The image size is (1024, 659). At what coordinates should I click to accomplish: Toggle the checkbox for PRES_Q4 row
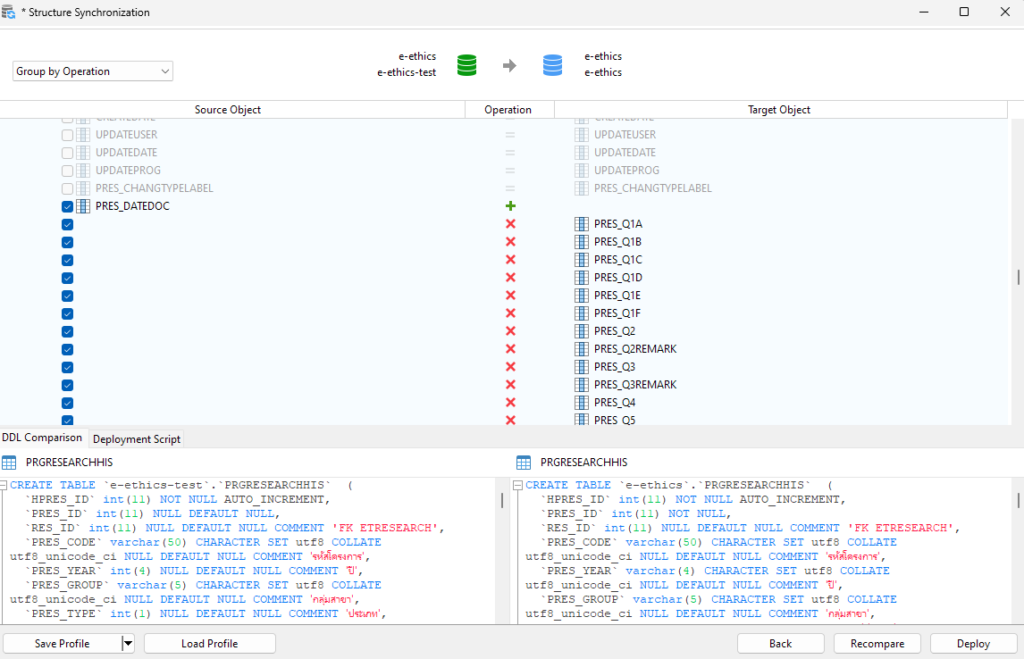point(68,403)
